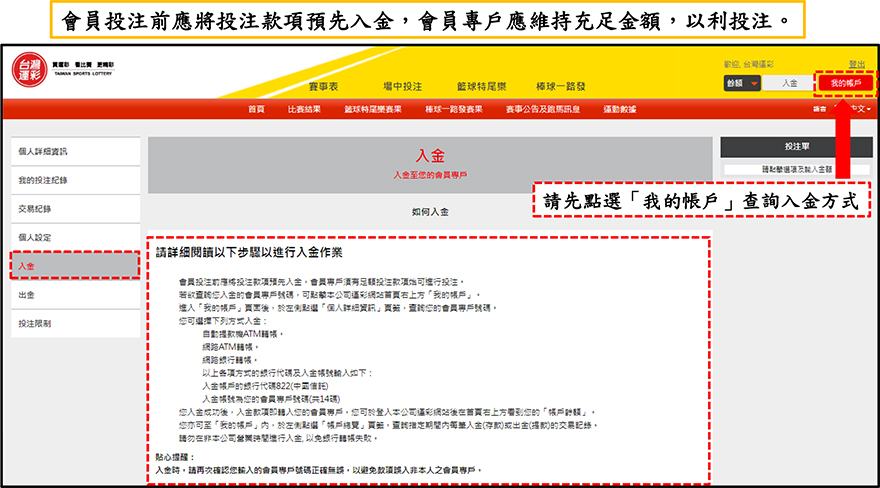This screenshot has height=488, width=880.
Task: Open 賽事公告及跑馬訊息 menu item
Action: tap(542, 108)
